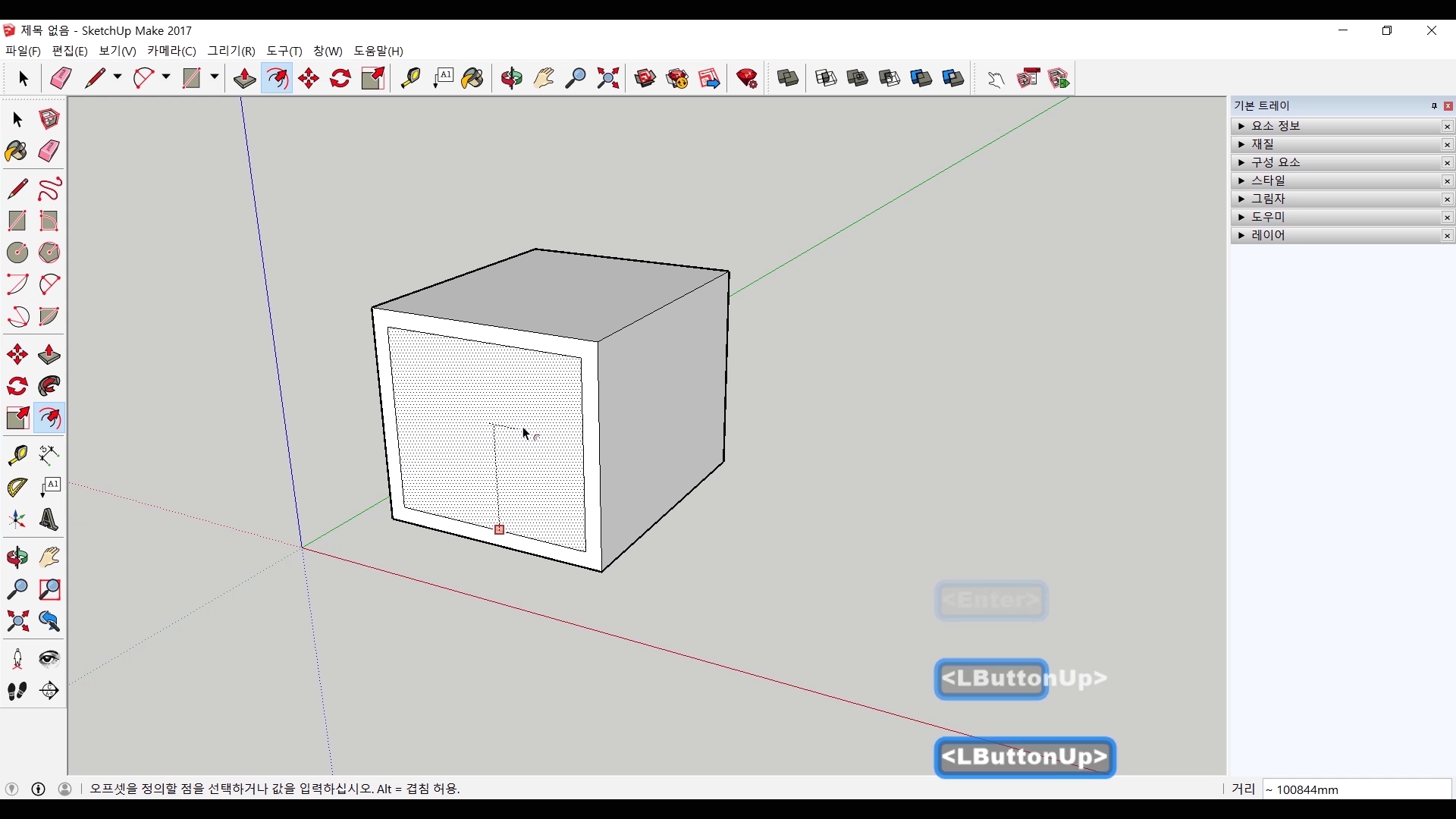Select the Follow Me tool in left toolbar
The height and width of the screenshot is (819, 1456).
click(49, 387)
